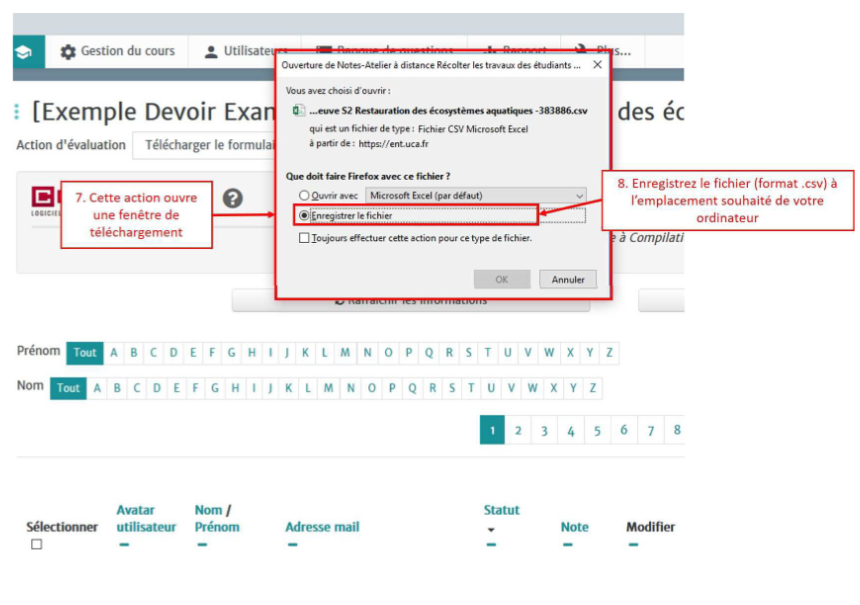
Task: Select 'Enregistrer le fichier' radio button
Action: [x=305, y=215]
